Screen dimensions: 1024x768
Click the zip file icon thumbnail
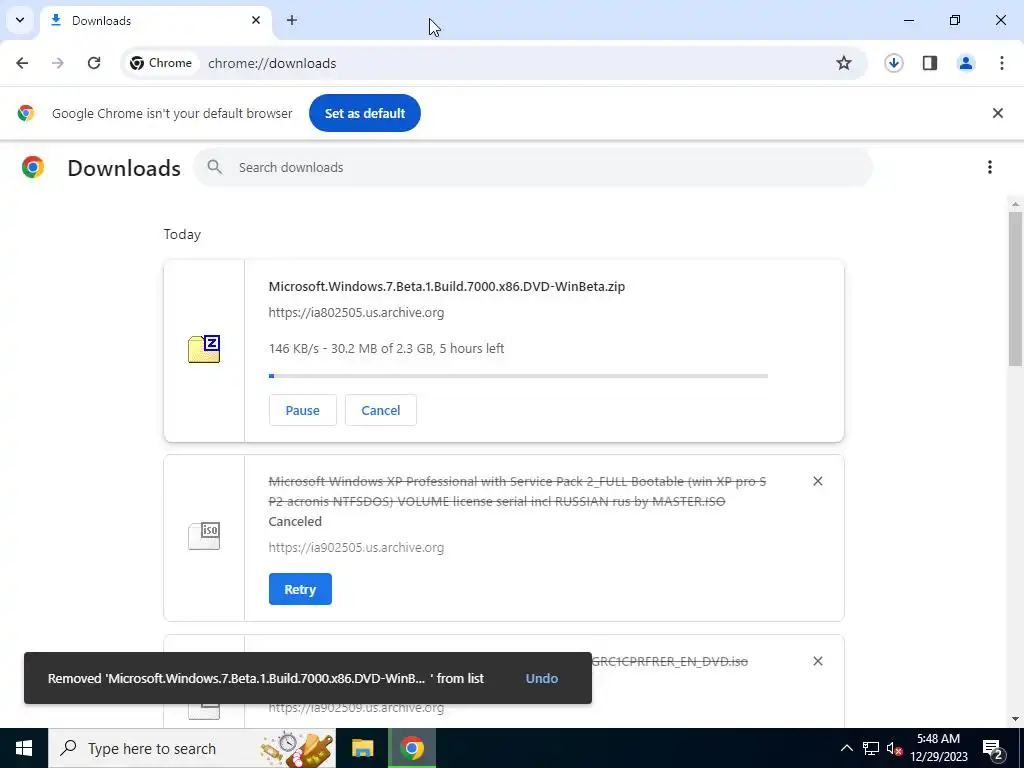pos(204,349)
